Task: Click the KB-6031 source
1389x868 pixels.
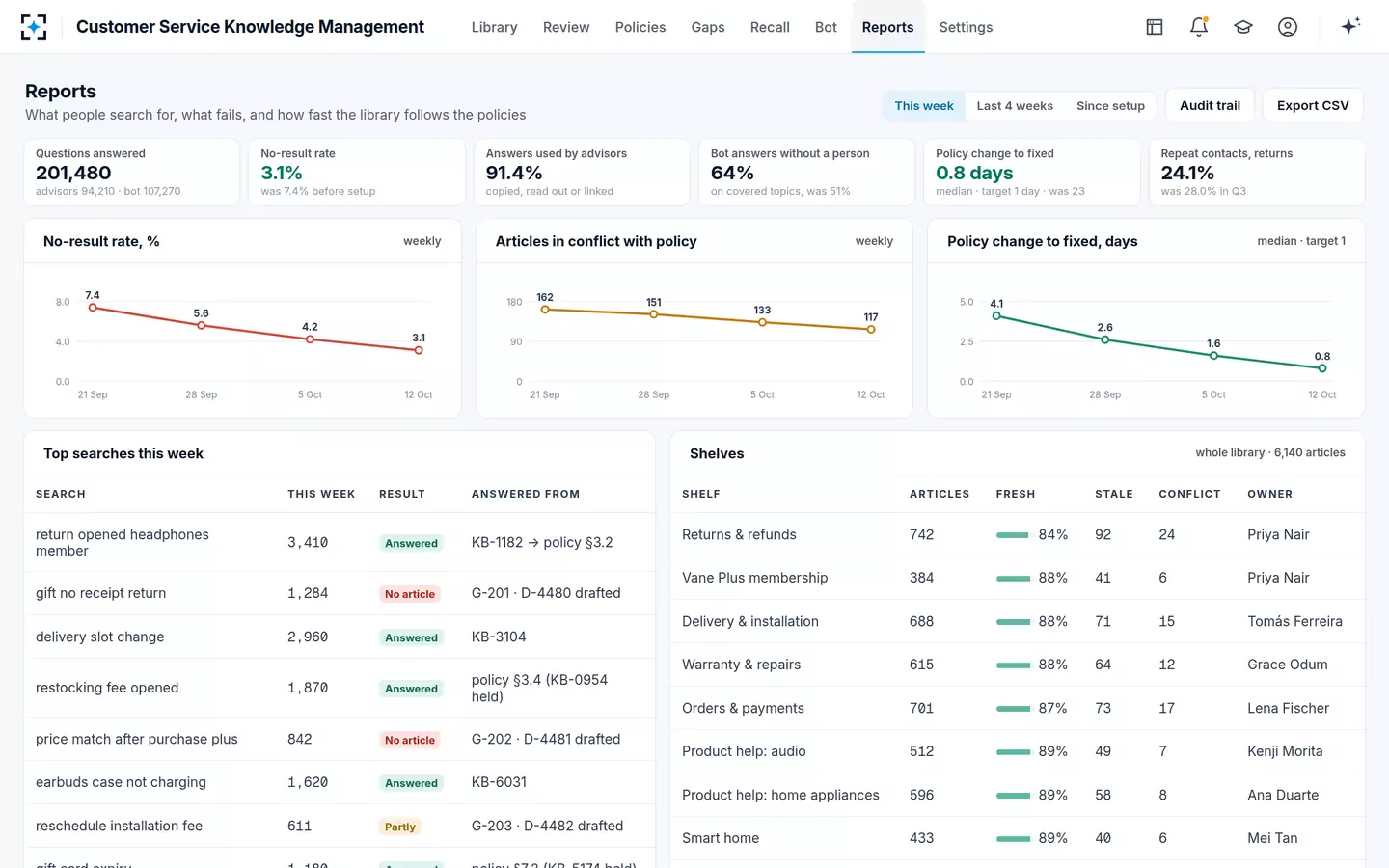Action: click(x=499, y=782)
